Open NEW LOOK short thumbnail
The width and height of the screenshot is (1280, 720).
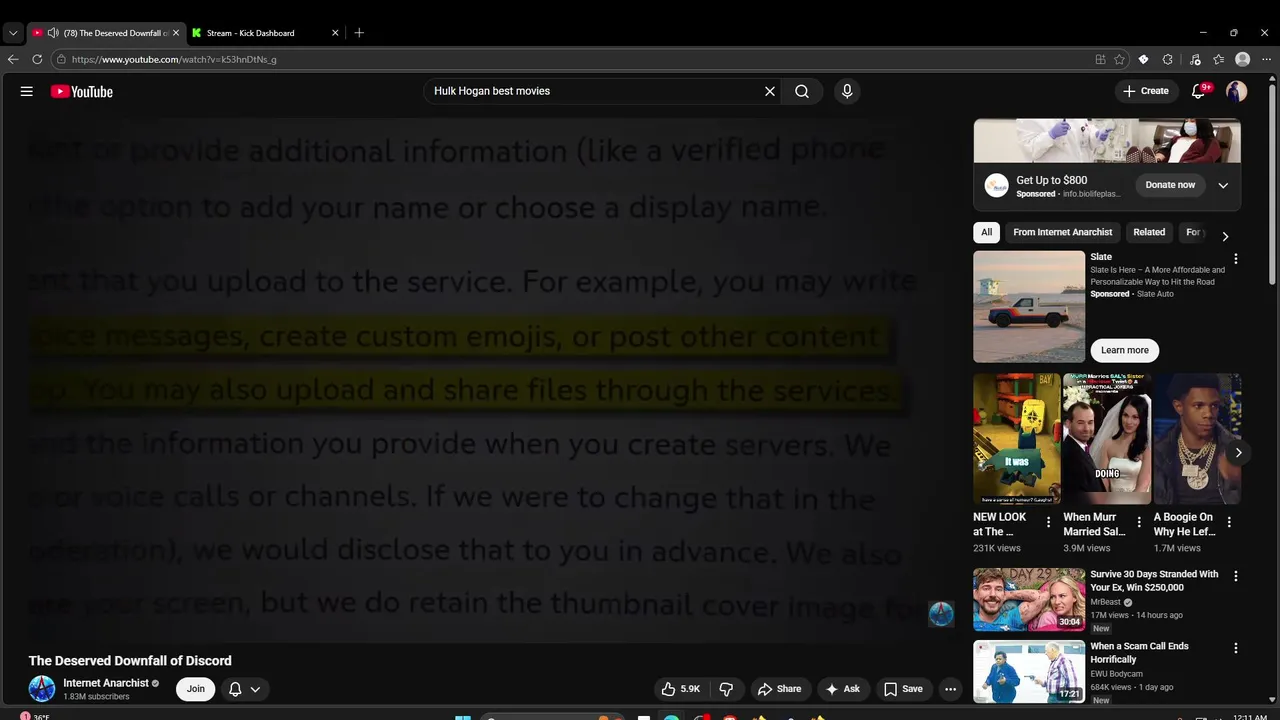[1016, 439]
